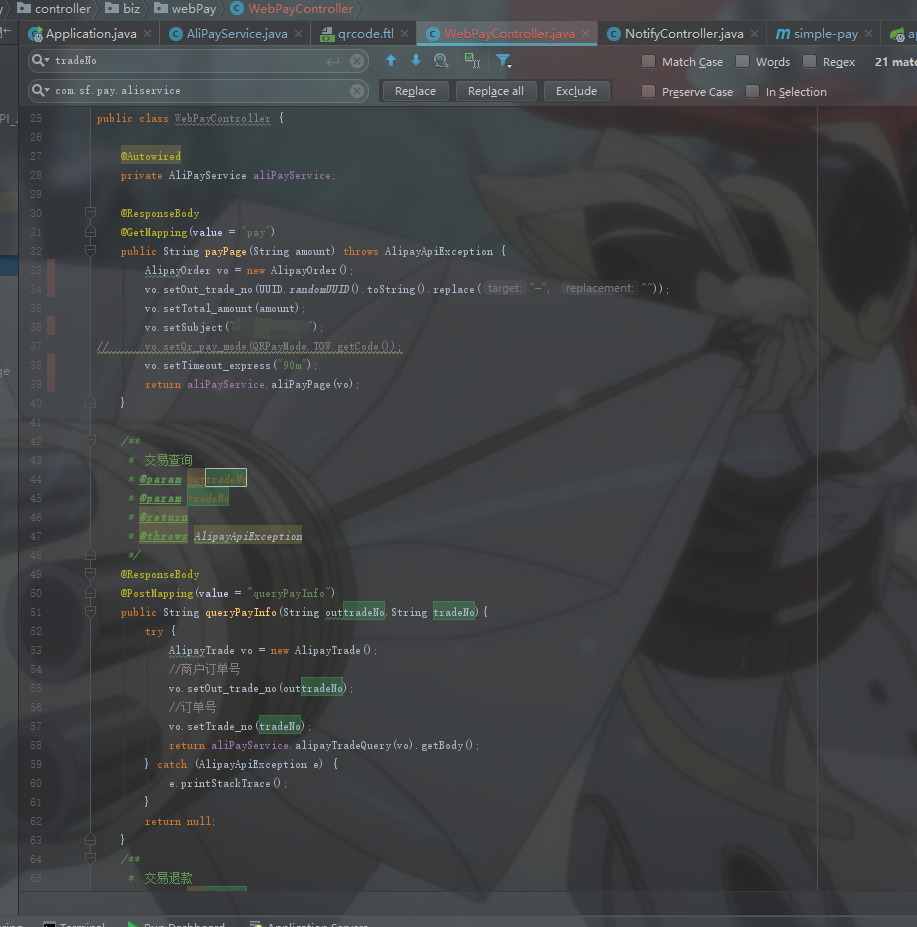Close the AliPayService.java tab
The height and width of the screenshot is (927, 917).
coord(299,34)
